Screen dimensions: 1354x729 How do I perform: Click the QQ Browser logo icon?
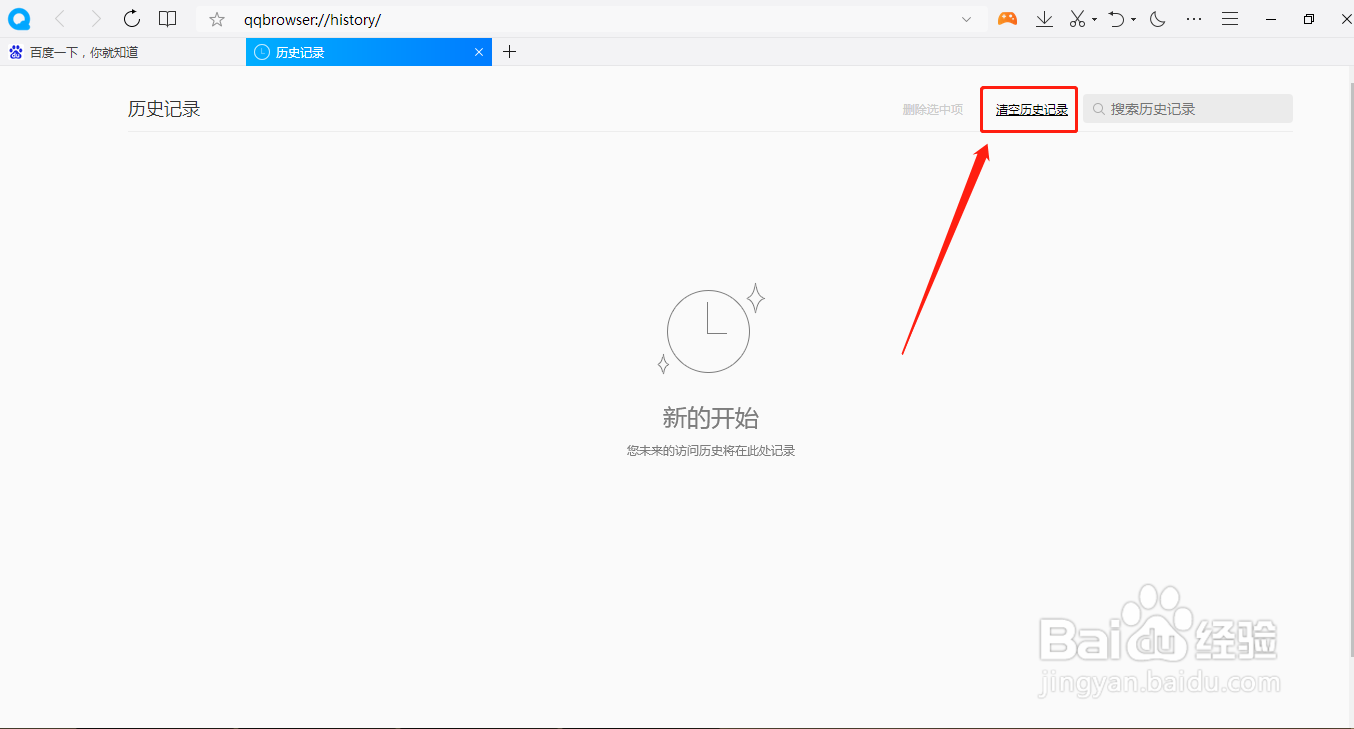[18, 19]
